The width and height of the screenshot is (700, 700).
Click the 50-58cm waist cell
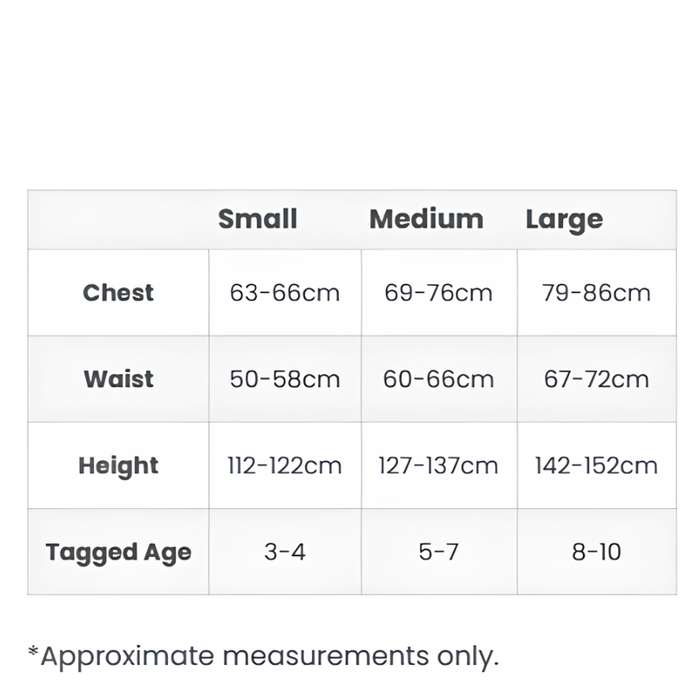285,379
